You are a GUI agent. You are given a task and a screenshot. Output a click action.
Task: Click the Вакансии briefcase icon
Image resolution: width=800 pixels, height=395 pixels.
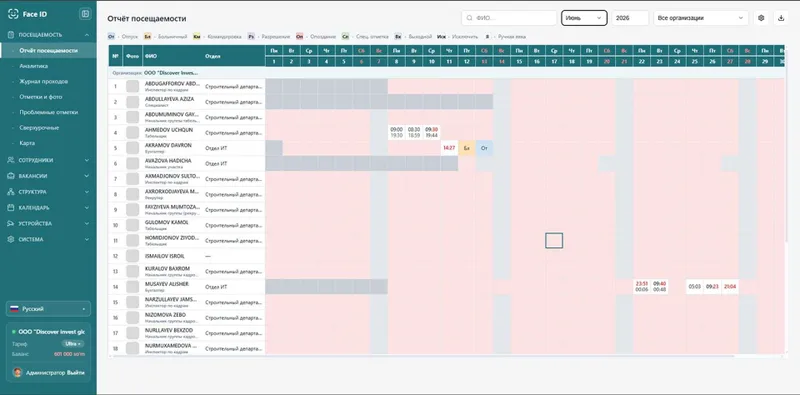click(11, 176)
